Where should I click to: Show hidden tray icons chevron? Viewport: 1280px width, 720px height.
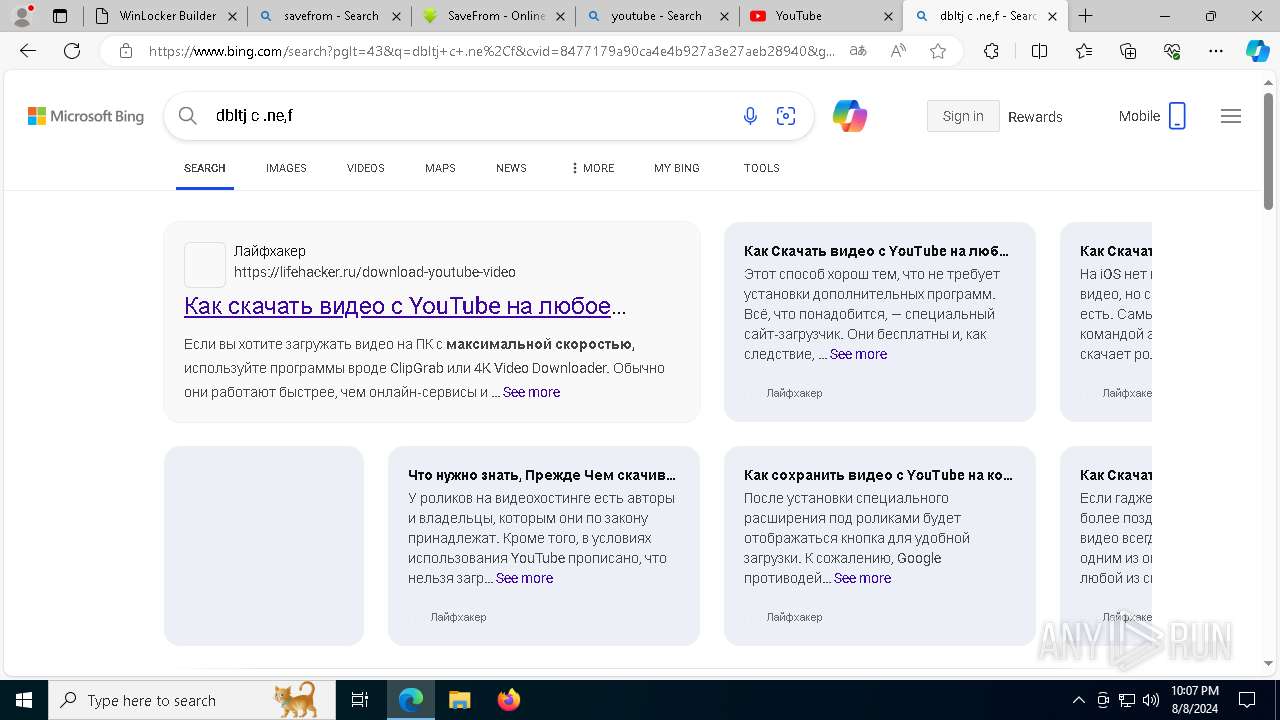click(1078, 700)
